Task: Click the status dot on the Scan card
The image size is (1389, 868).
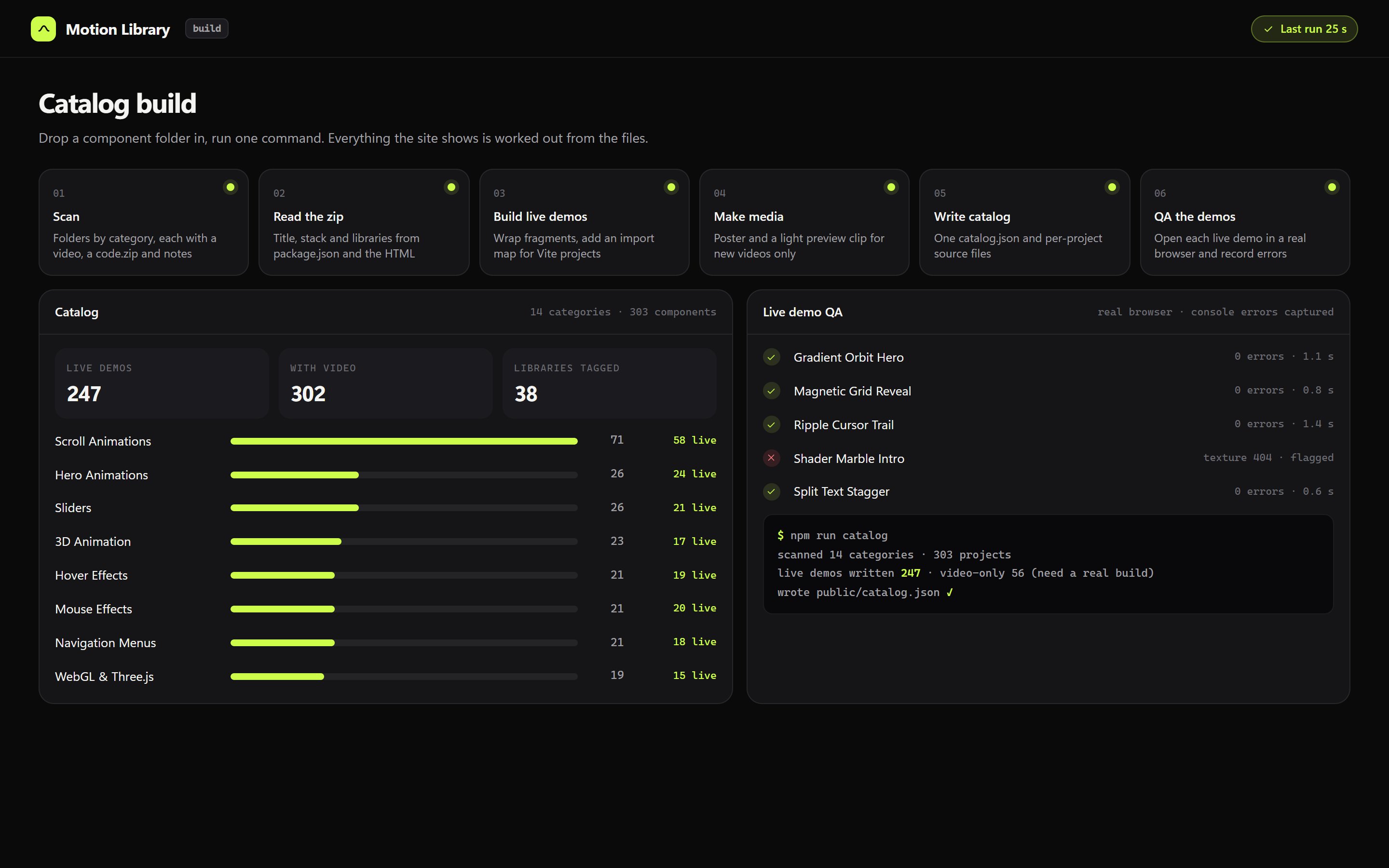Action: 230,187
